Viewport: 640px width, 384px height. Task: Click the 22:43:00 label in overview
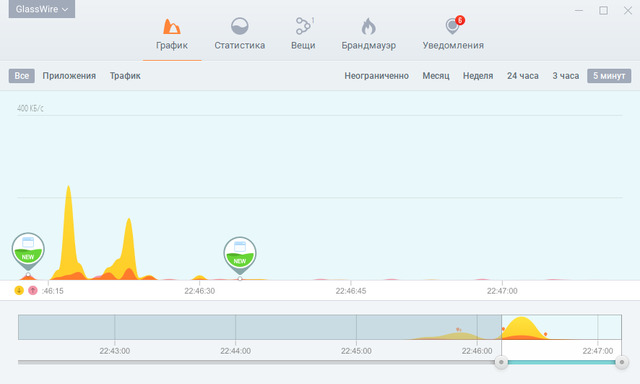coord(115,351)
